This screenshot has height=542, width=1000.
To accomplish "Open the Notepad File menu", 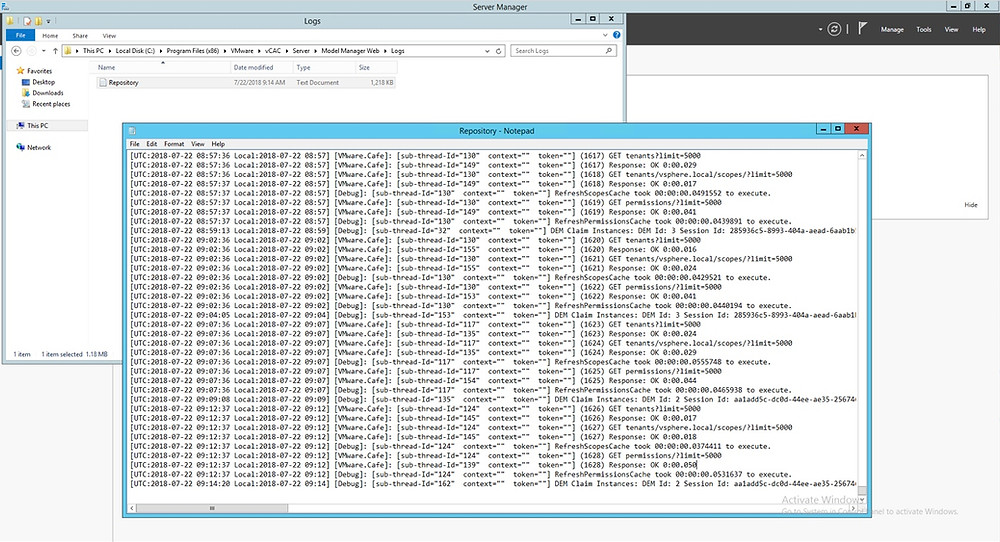I will (x=135, y=144).
